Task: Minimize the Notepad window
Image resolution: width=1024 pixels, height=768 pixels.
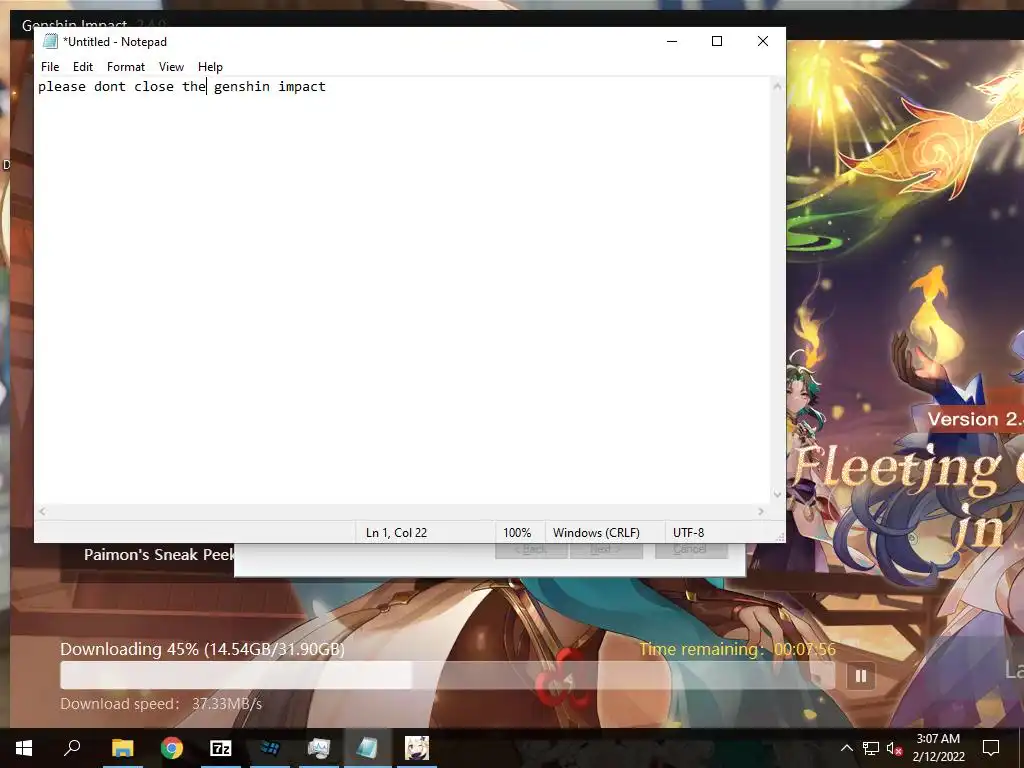Action: click(x=672, y=41)
